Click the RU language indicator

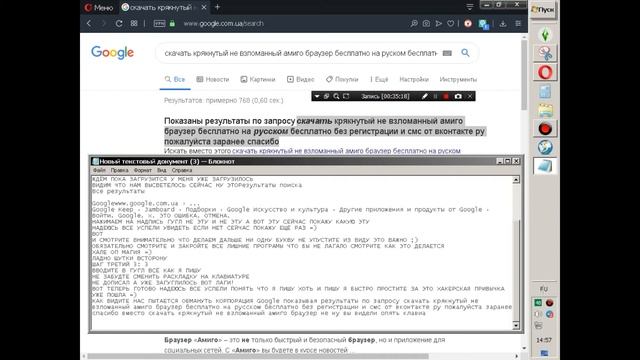544,289
